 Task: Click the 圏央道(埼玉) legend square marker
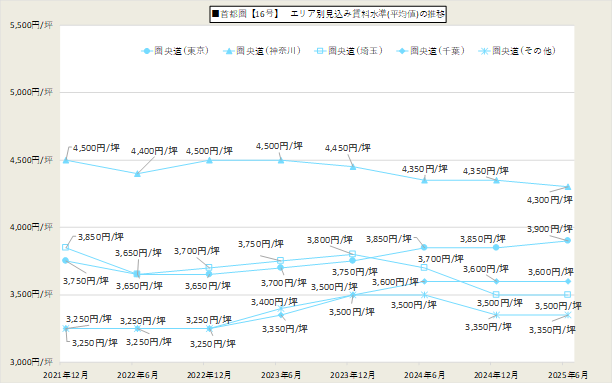pos(320,51)
